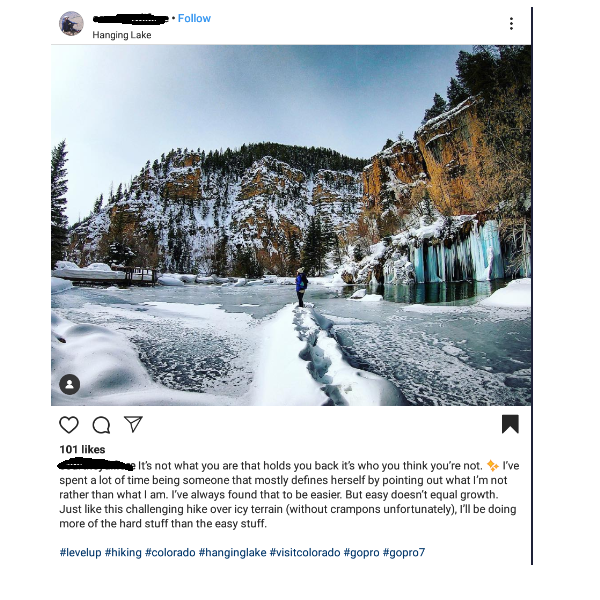Open the #hiking hashtag
Viewport: 600px width, 600px height.
[x=123, y=553]
